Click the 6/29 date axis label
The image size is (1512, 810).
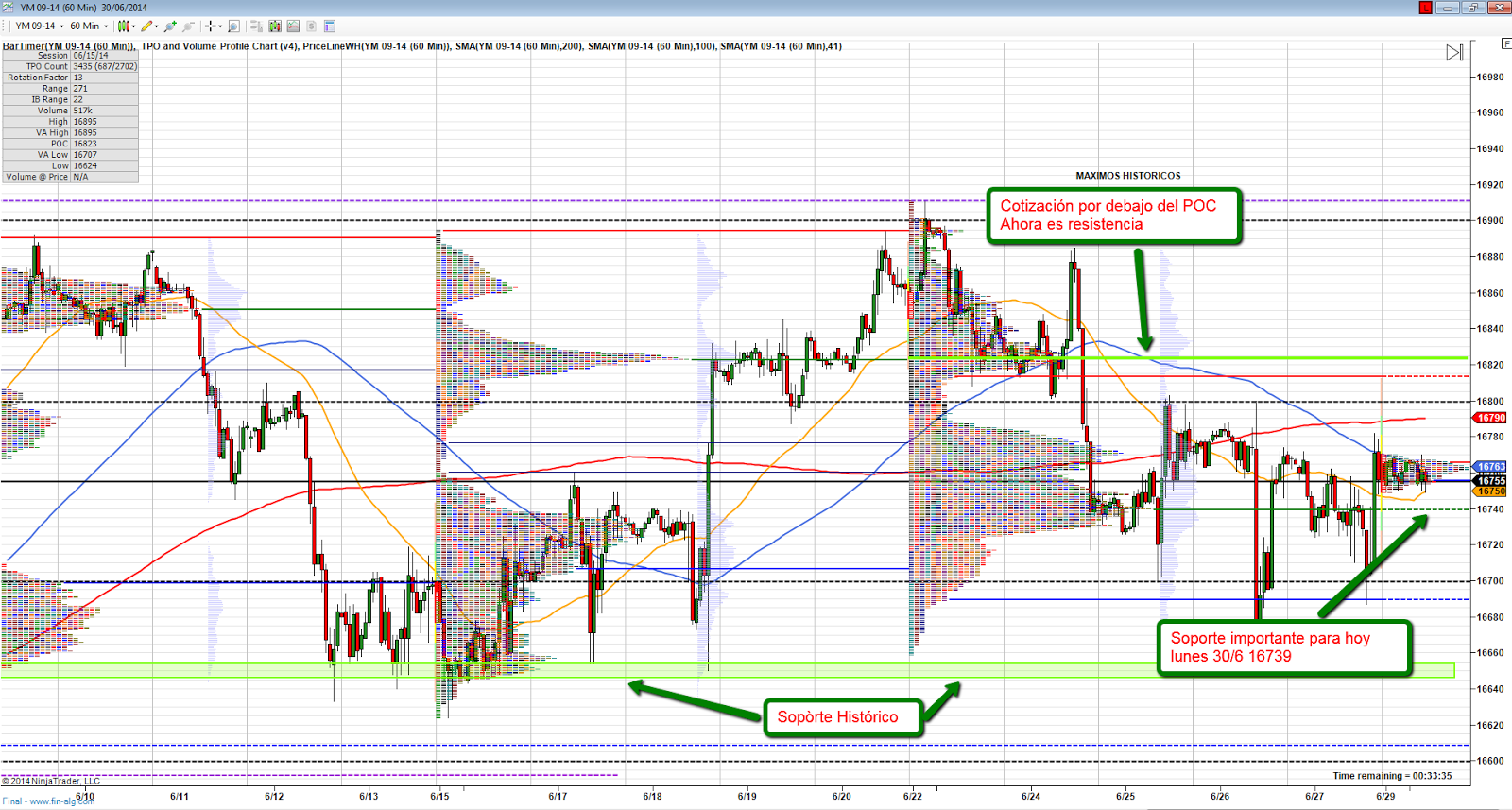(1385, 796)
